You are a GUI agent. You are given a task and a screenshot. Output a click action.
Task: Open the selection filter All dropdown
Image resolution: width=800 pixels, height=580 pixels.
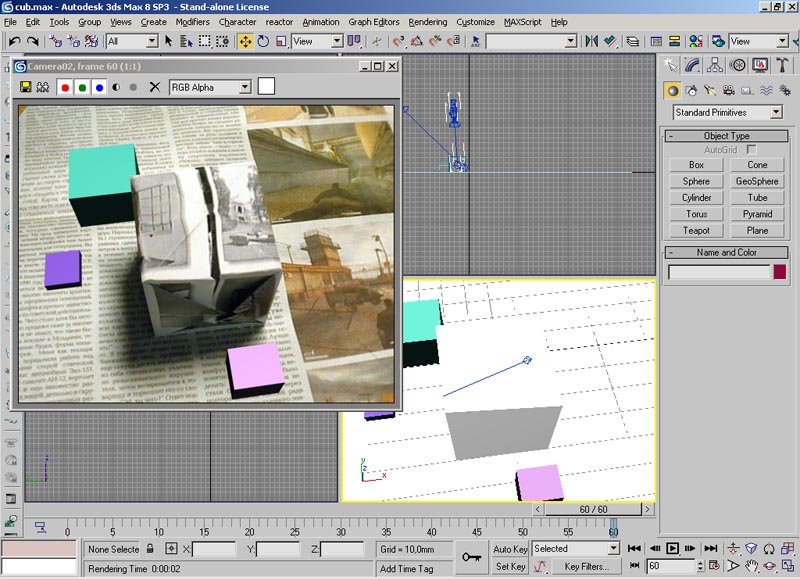coord(132,41)
